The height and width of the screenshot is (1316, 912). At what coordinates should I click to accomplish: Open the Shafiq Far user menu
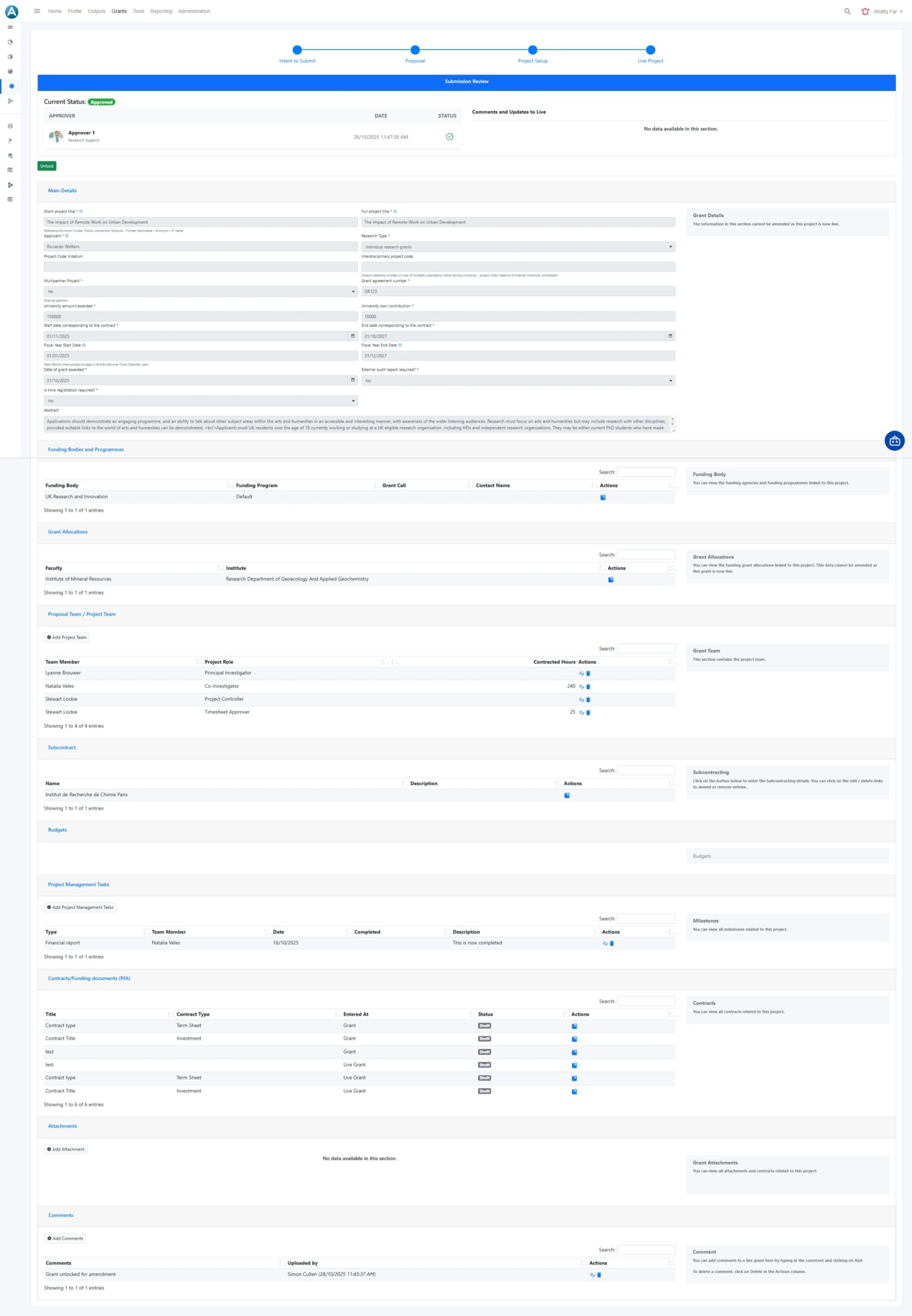887,11
